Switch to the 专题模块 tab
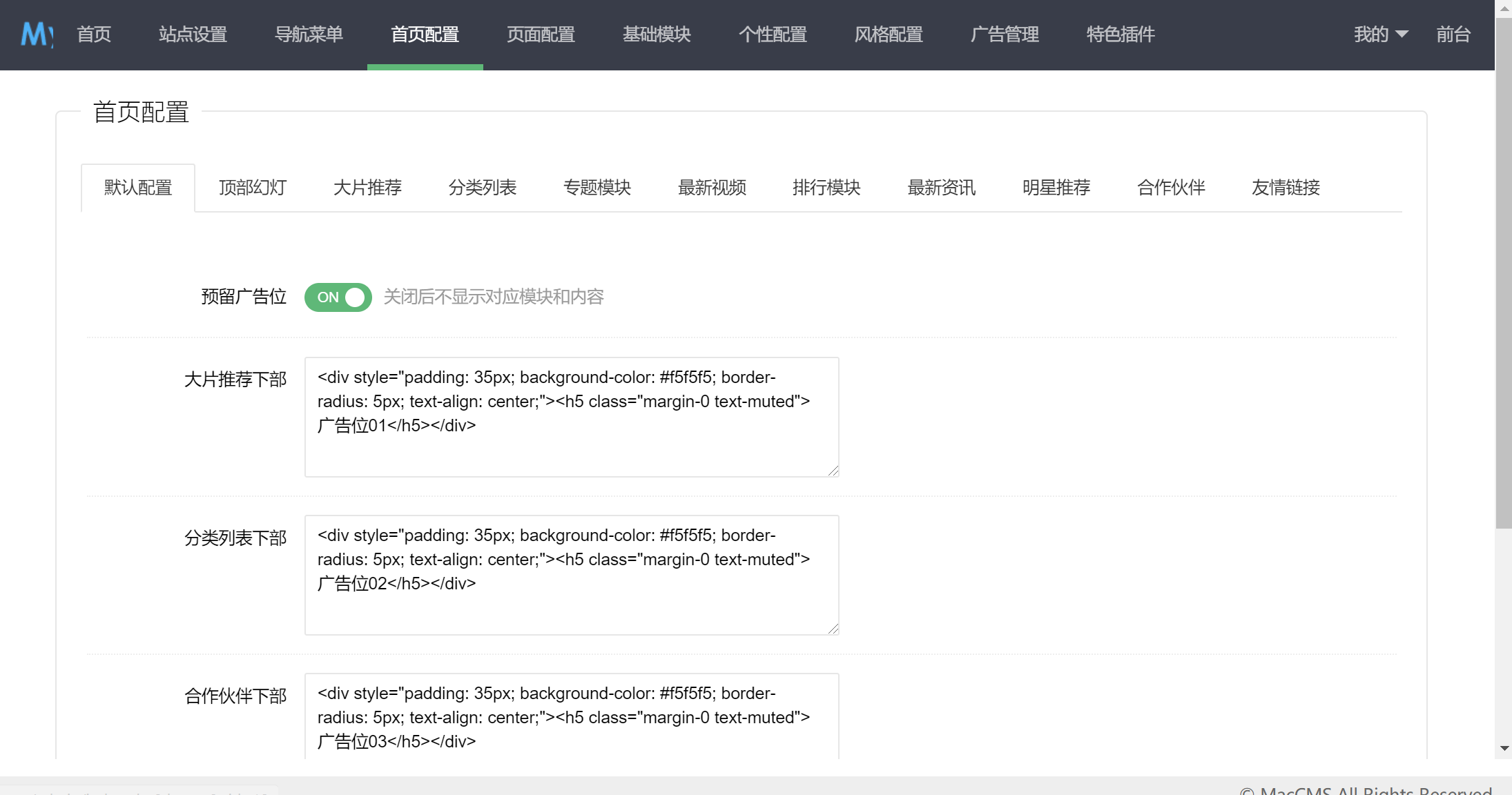The height and width of the screenshot is (795, 1512). 597,188
